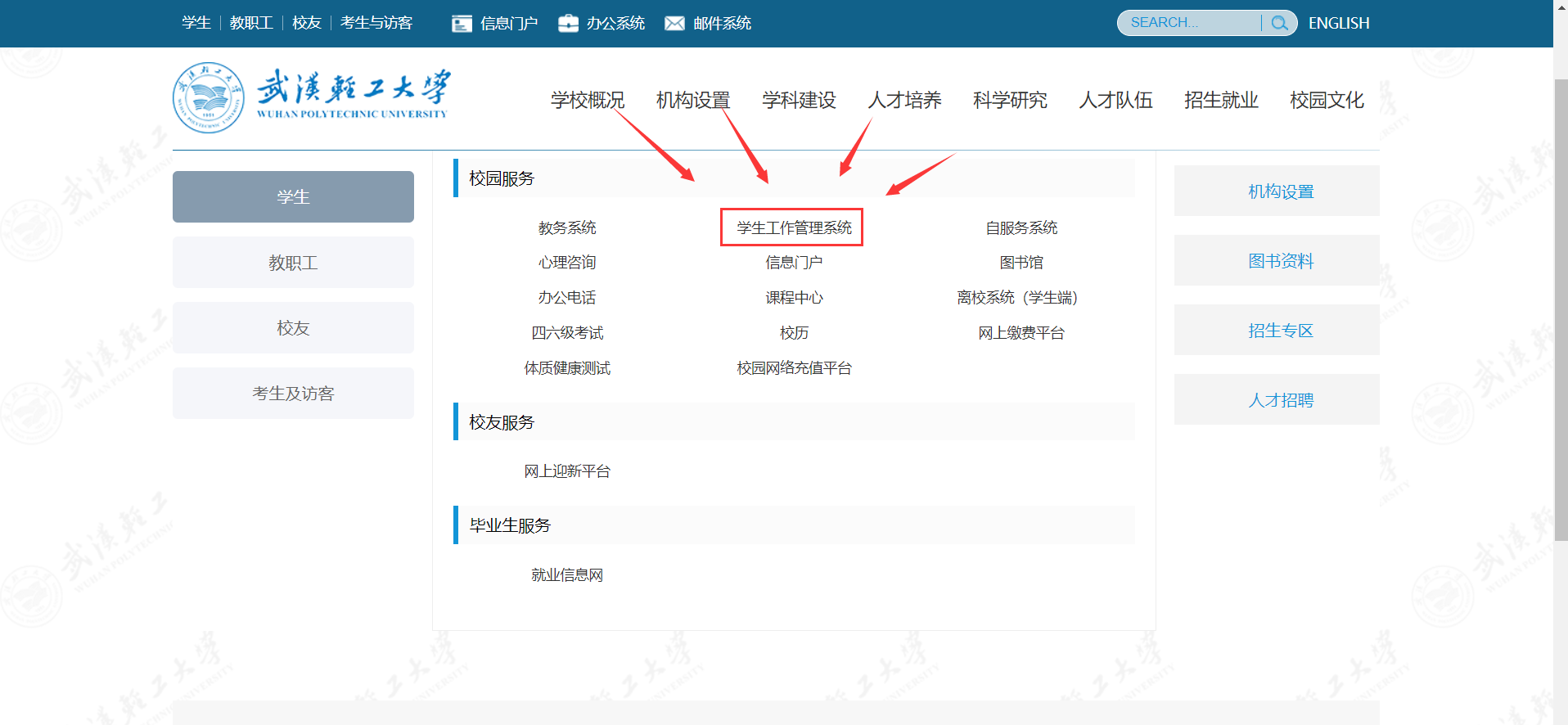Select the 考生及访客 sidebar tab
This screenshot has width=1568, height=725.
coord(293,393)
